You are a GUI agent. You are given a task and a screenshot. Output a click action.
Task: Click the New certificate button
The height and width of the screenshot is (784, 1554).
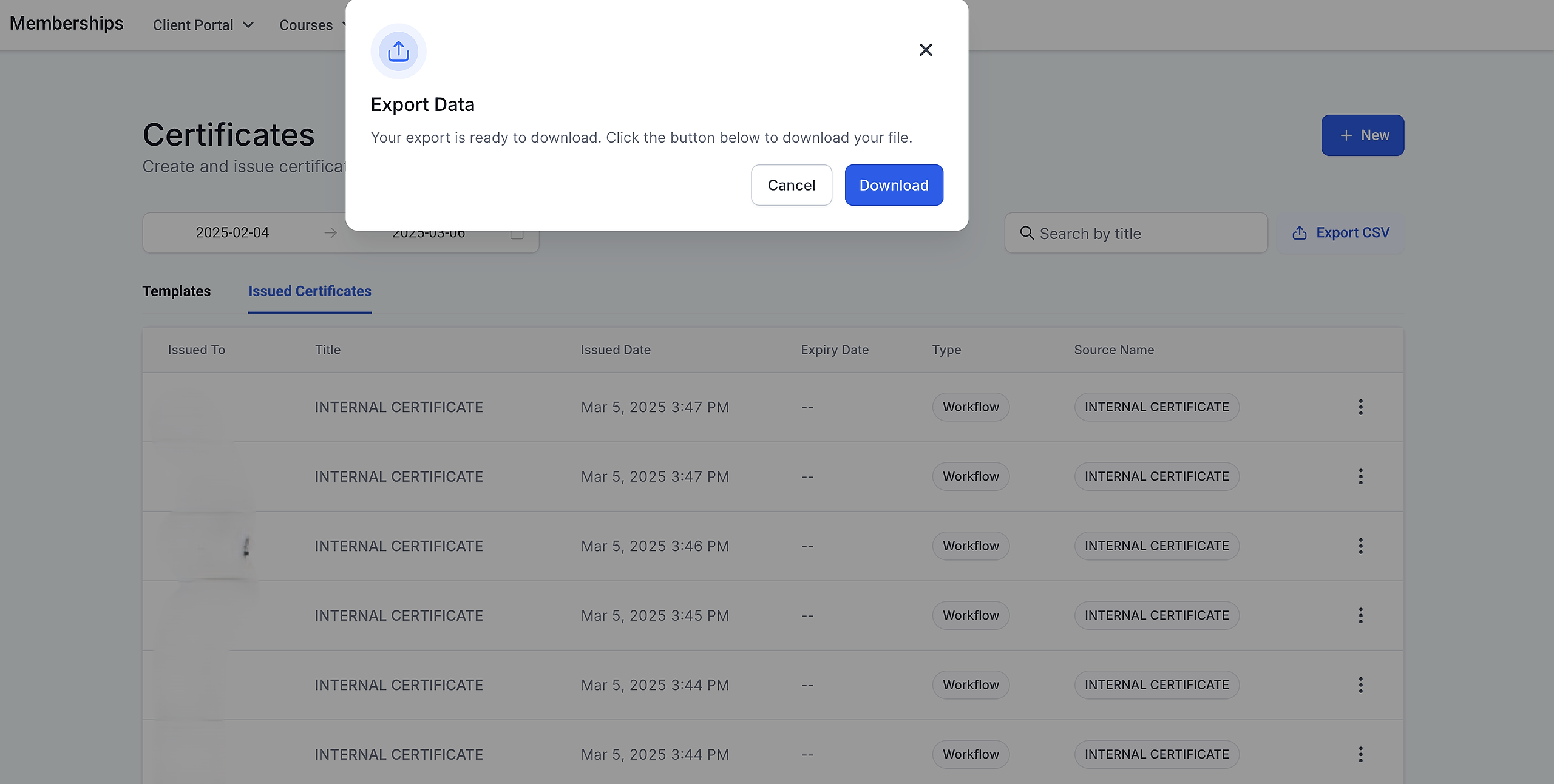pyautogui.click(x=1362, y=135)
